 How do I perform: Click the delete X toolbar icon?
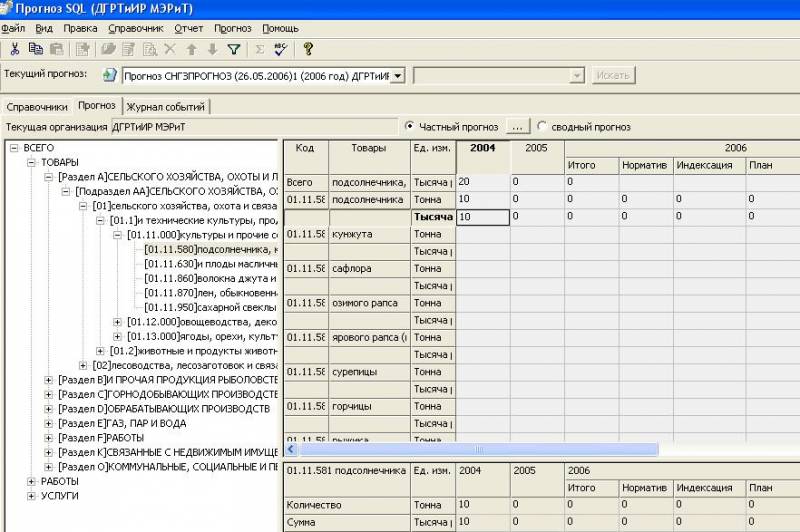170,49
